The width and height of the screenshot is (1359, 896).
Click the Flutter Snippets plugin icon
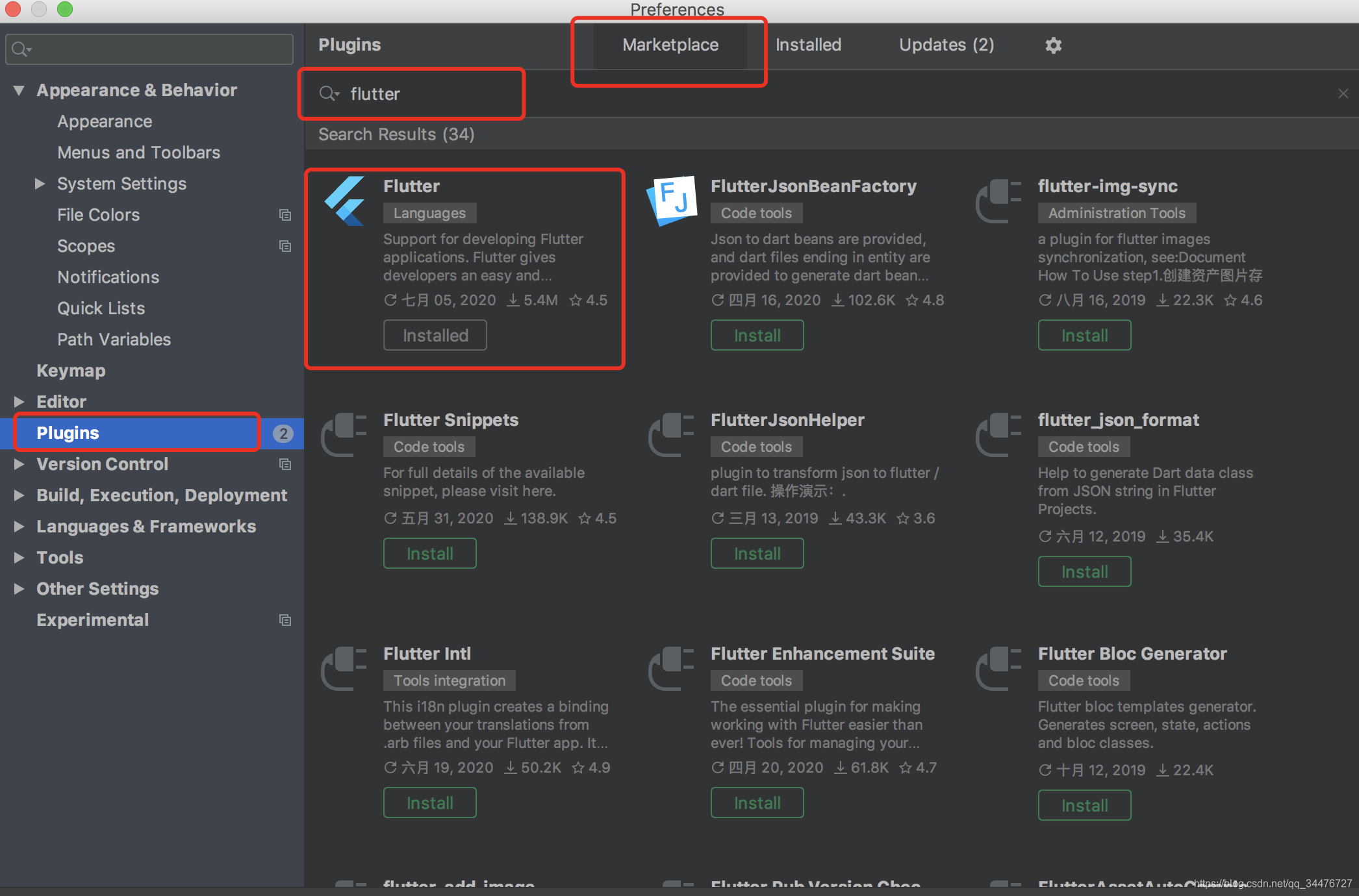tap(345, 431)
